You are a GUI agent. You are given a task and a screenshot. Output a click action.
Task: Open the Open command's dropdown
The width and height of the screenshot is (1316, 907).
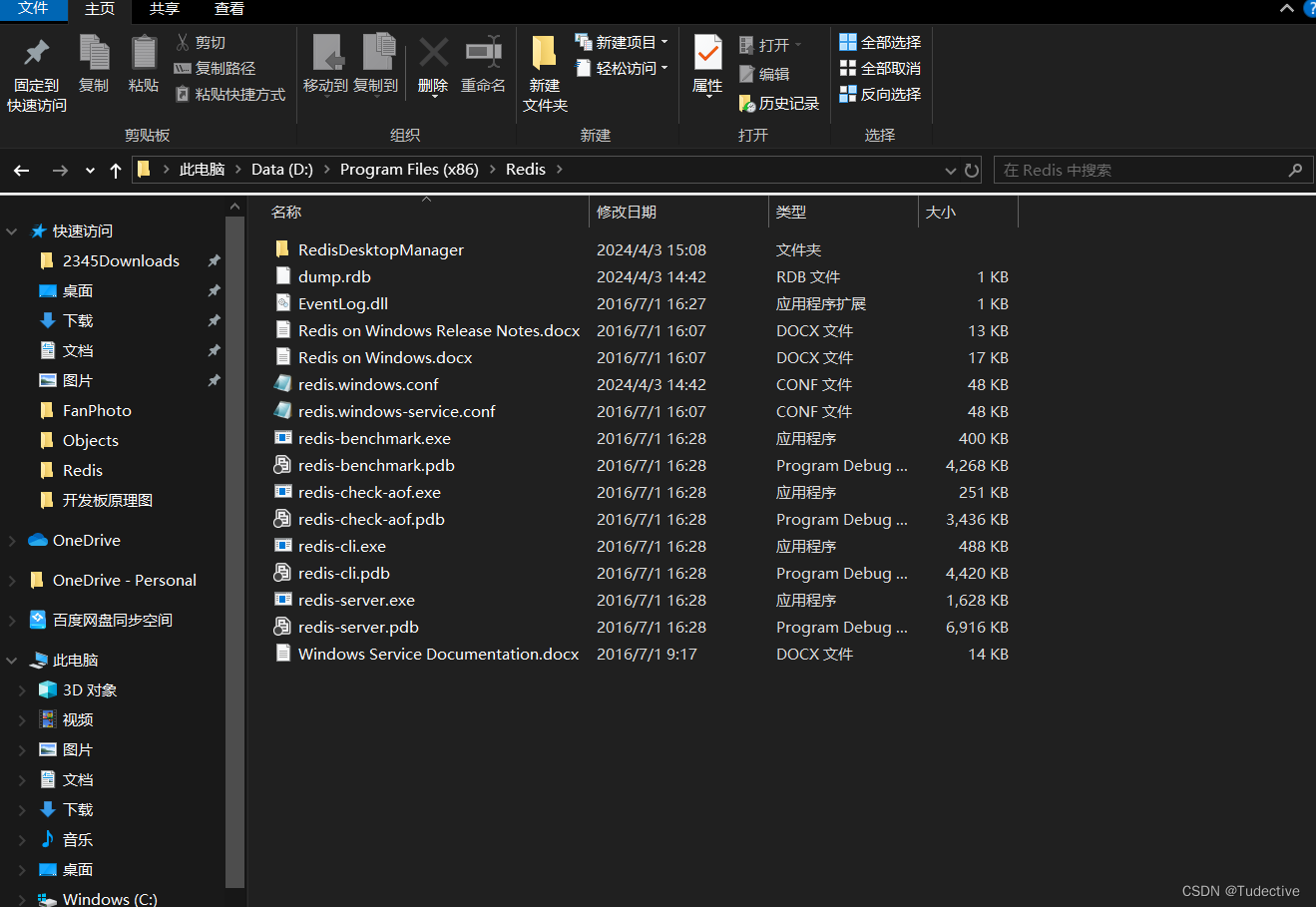798,45
